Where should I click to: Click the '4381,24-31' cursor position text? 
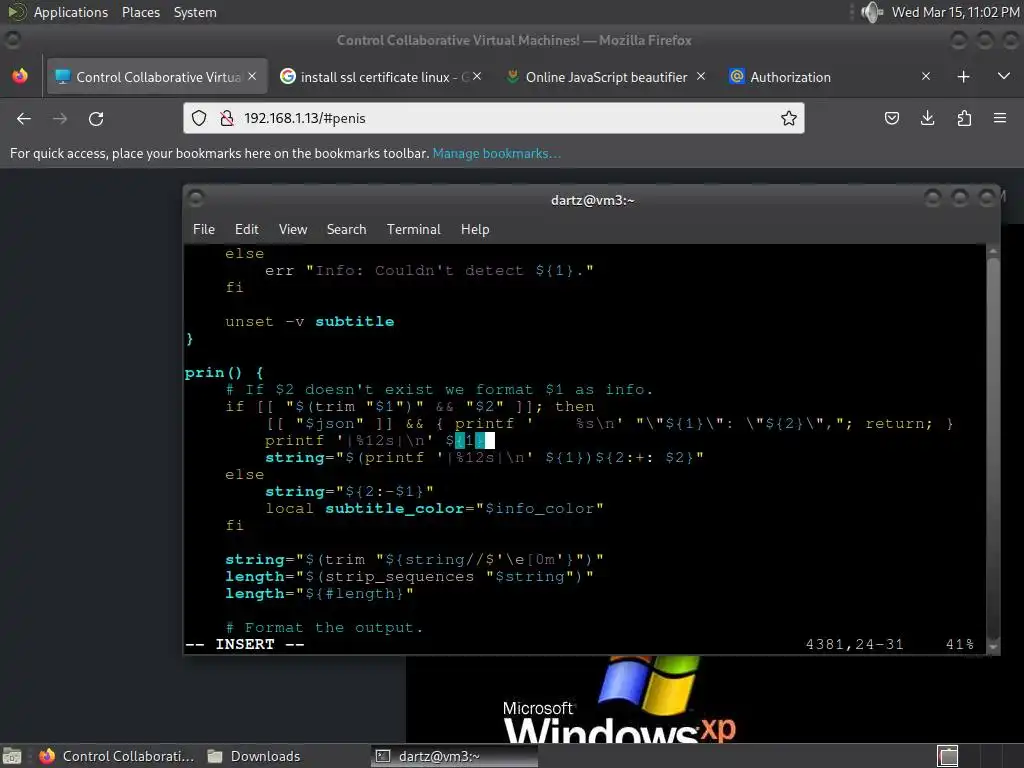pyautogui.click(x=854, y=645)
